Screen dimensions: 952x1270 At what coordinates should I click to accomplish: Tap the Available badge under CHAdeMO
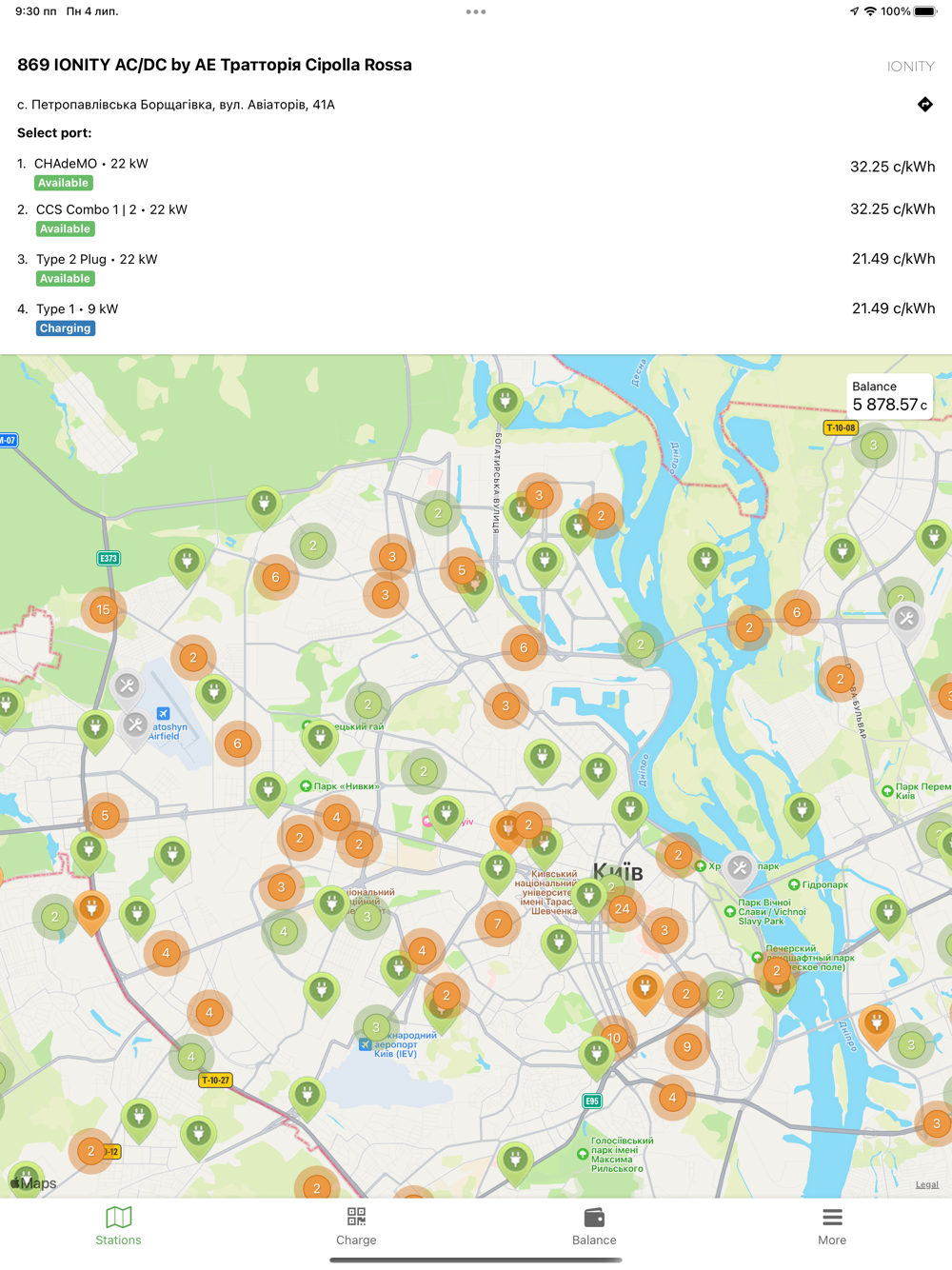pyautogui.click(x=64, y=183)
